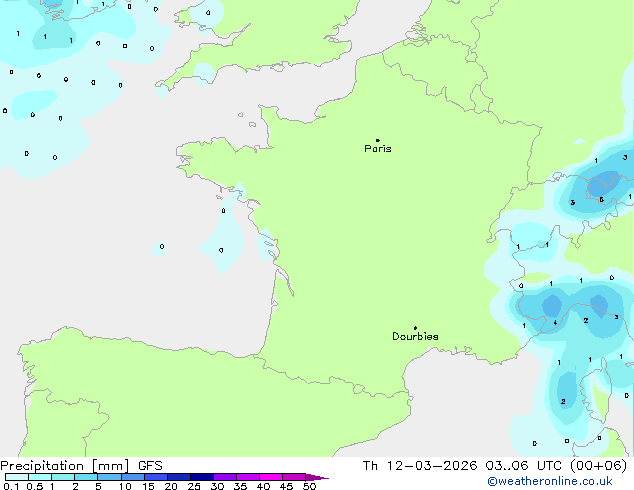634x490 pixels.
Task: Click the '0.5' legend scale label
Action: (x=35, y=486)
